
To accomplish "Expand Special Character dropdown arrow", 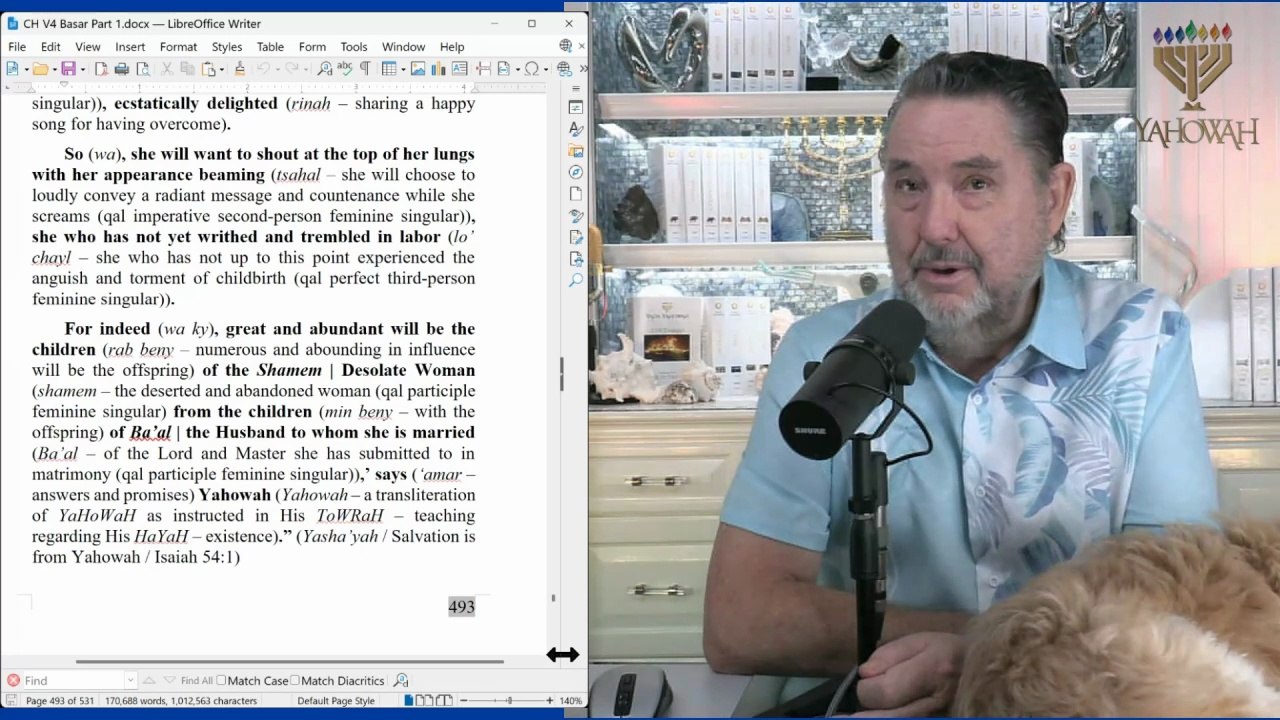I will click(546, 69).
